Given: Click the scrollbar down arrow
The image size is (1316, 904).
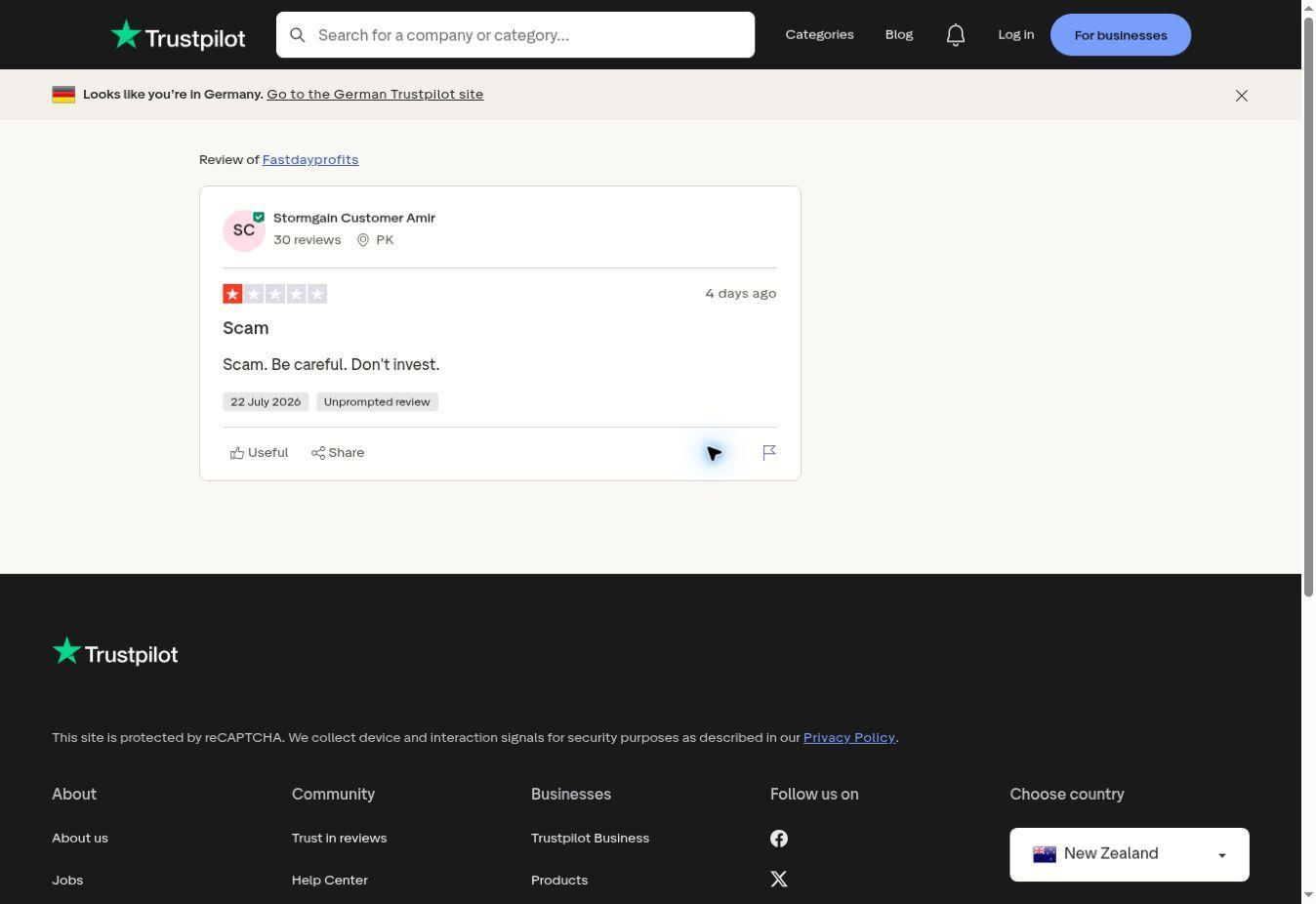Looking at the screenshot, I should (x=1309, y=896).
